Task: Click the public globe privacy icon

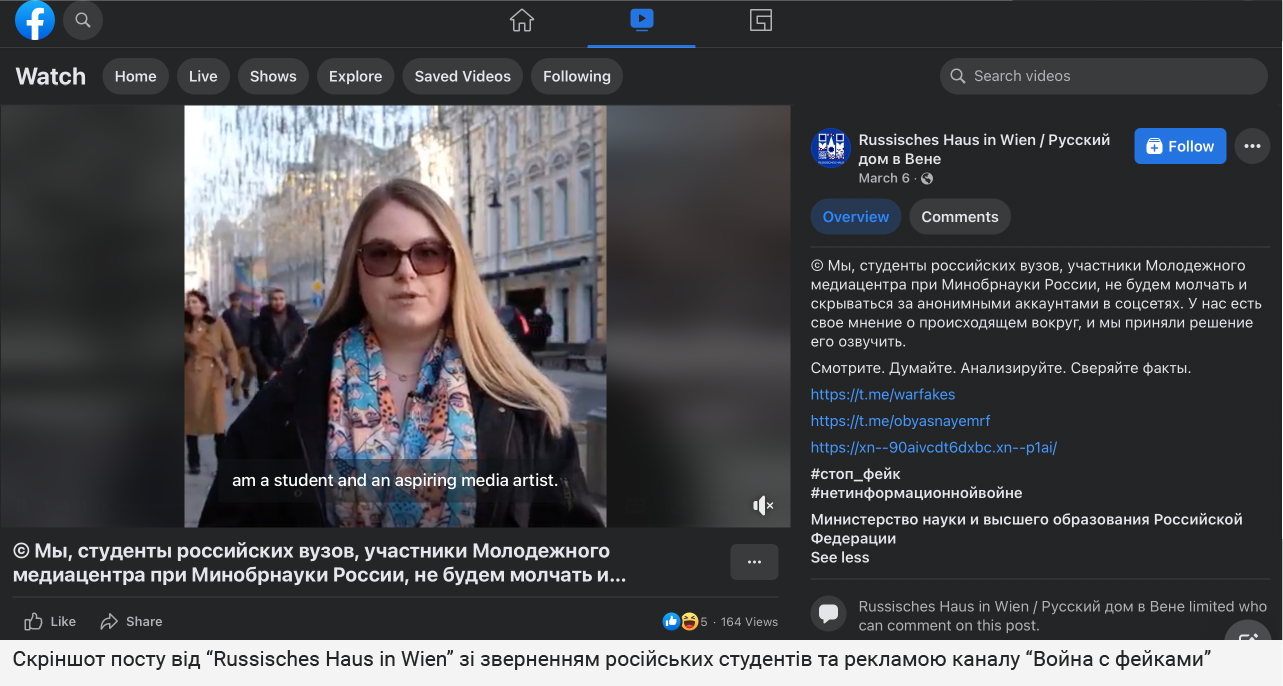Action: tap(927, 179)
